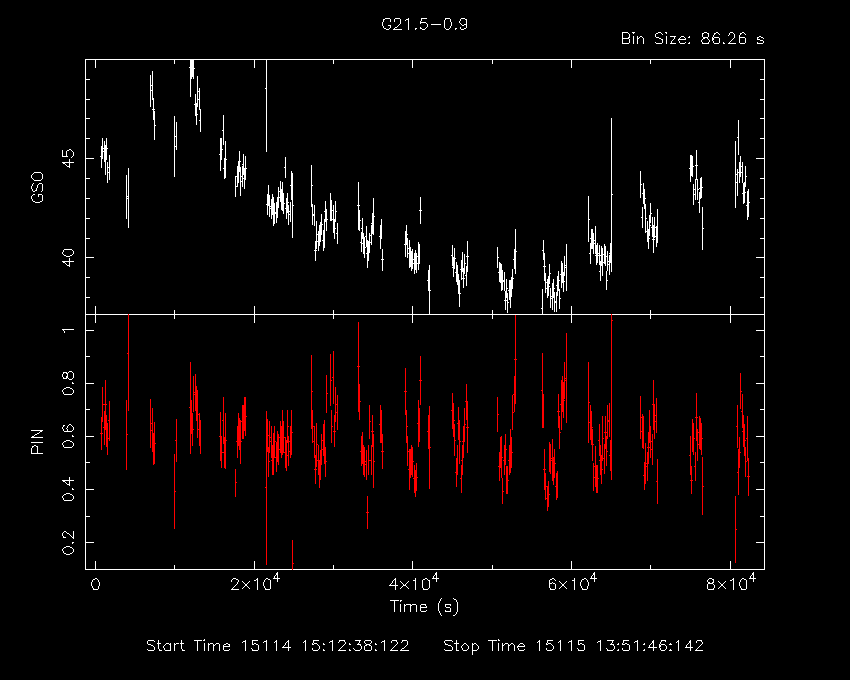Click the Start Time 15114 15:12:38:122 text

click(x=278, y=646)
